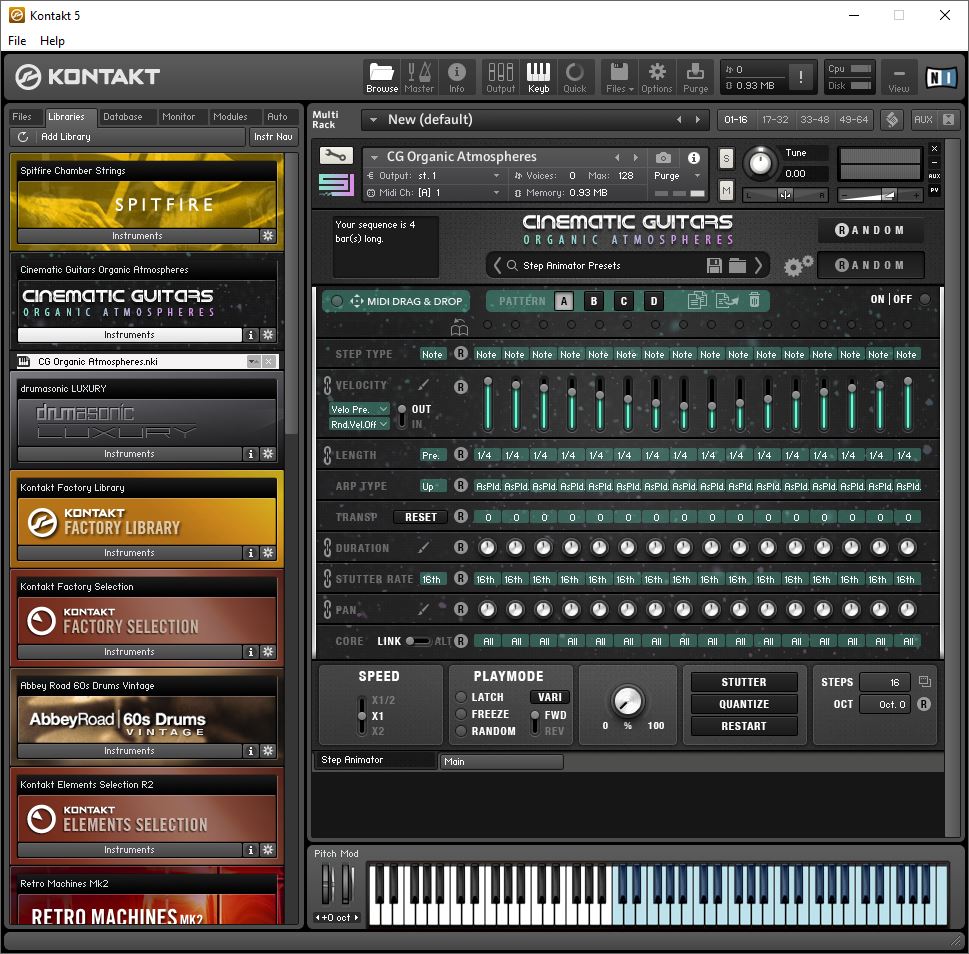Paste the copied pattern
969x954 pixels.
(727, 300)
